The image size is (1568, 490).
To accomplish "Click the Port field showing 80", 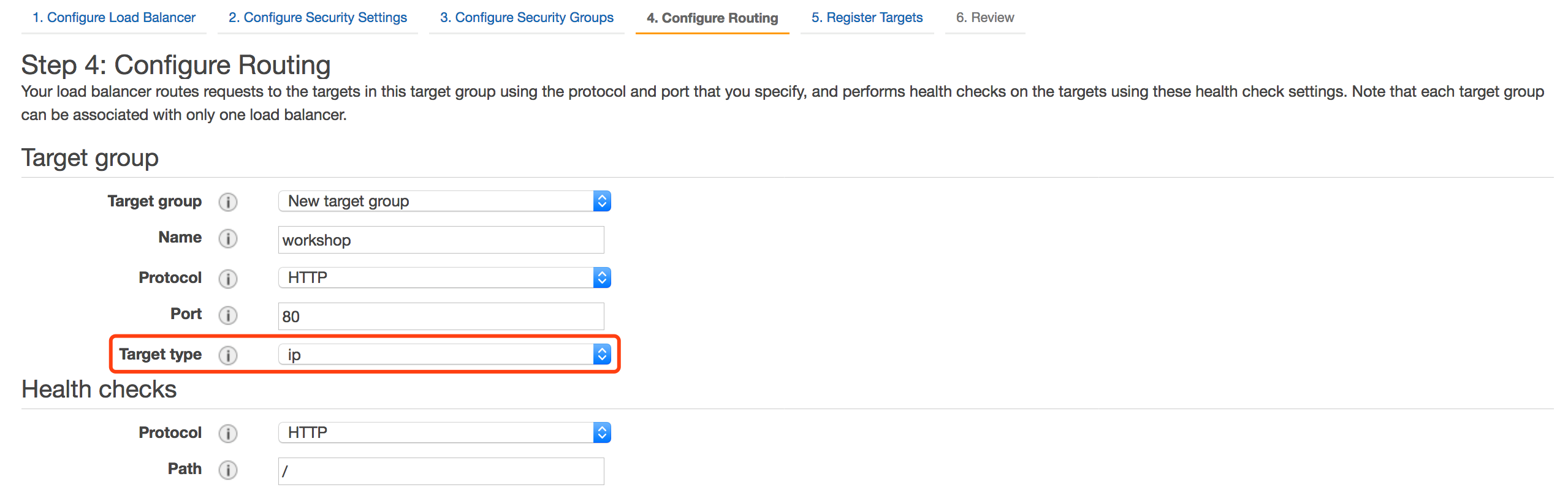I will (441, 316).
